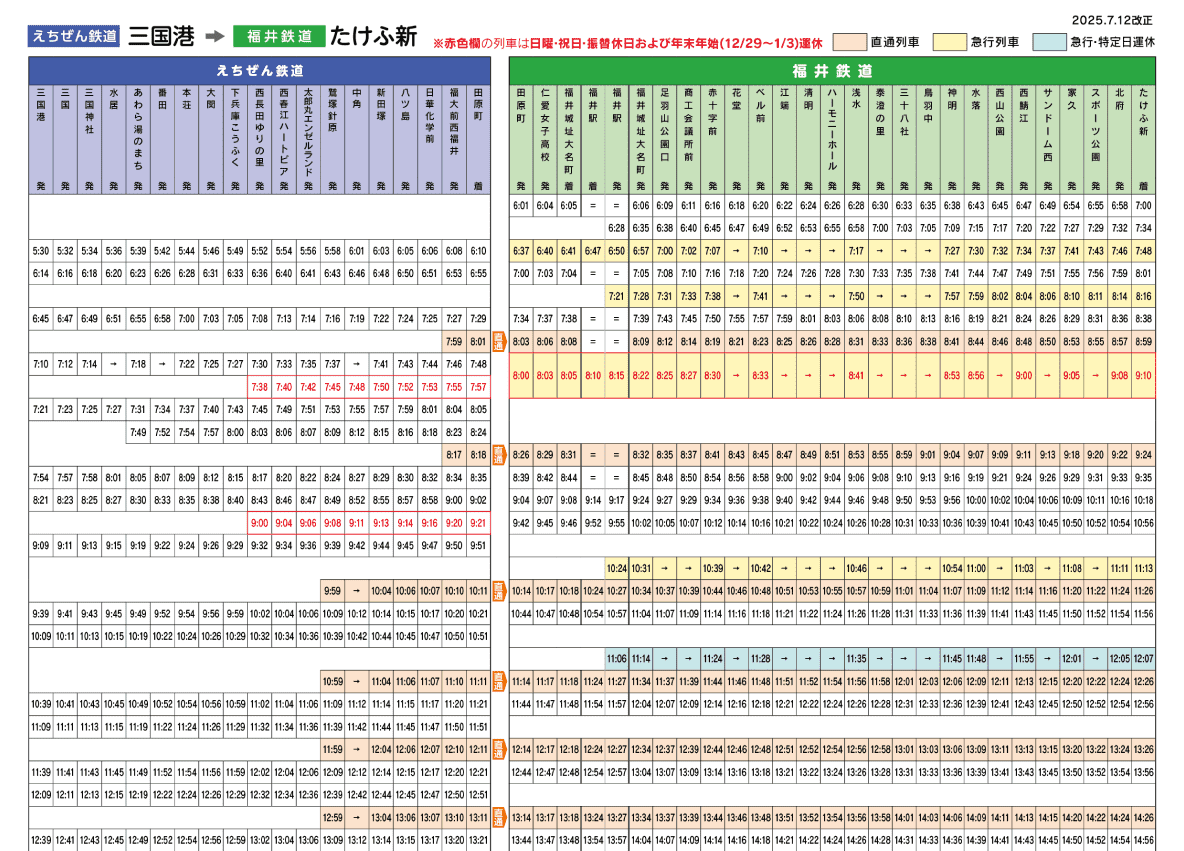This screenshot has width=1184, height=851.
Task: Select the blue えちぜん鉄道 section header bar
Action: tap(260, 71)
